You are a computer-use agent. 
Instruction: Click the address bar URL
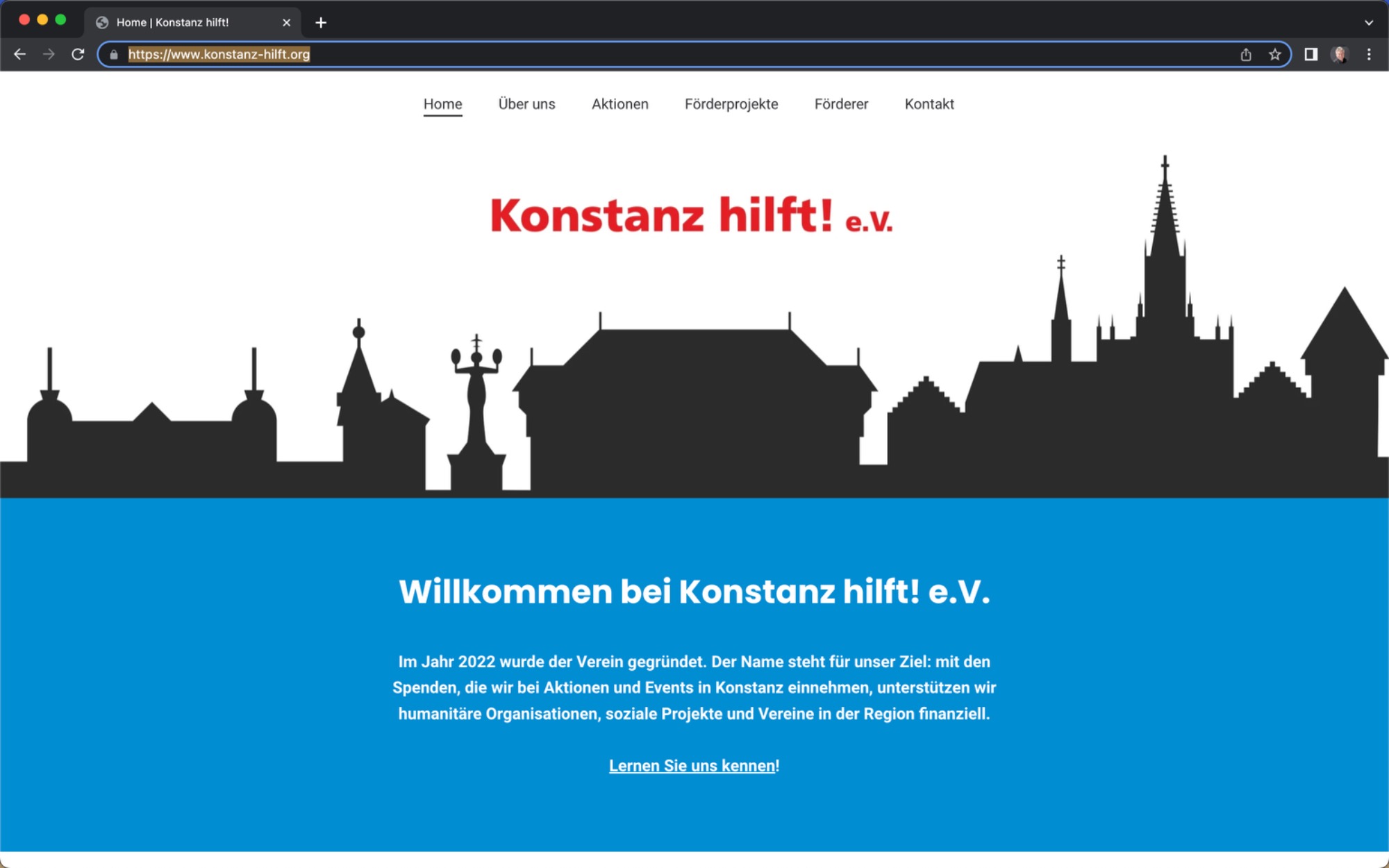coord(219,54)
